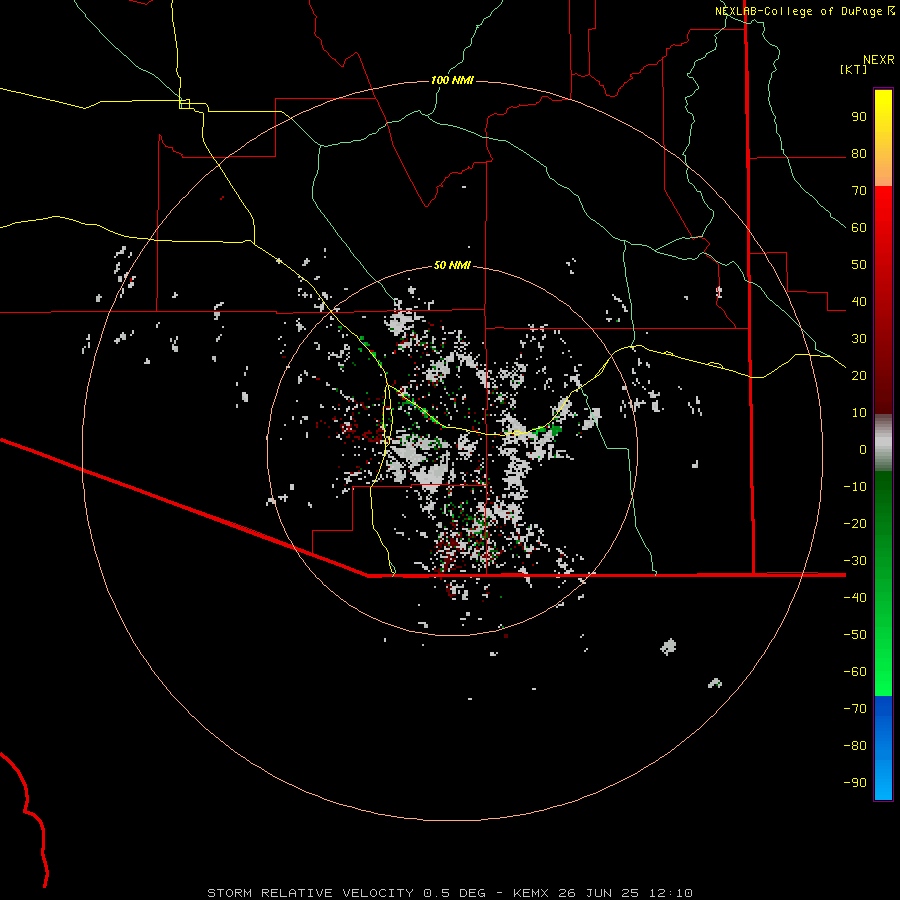Click the NEXLAB-College of DuPage title text

click(798, 11)
